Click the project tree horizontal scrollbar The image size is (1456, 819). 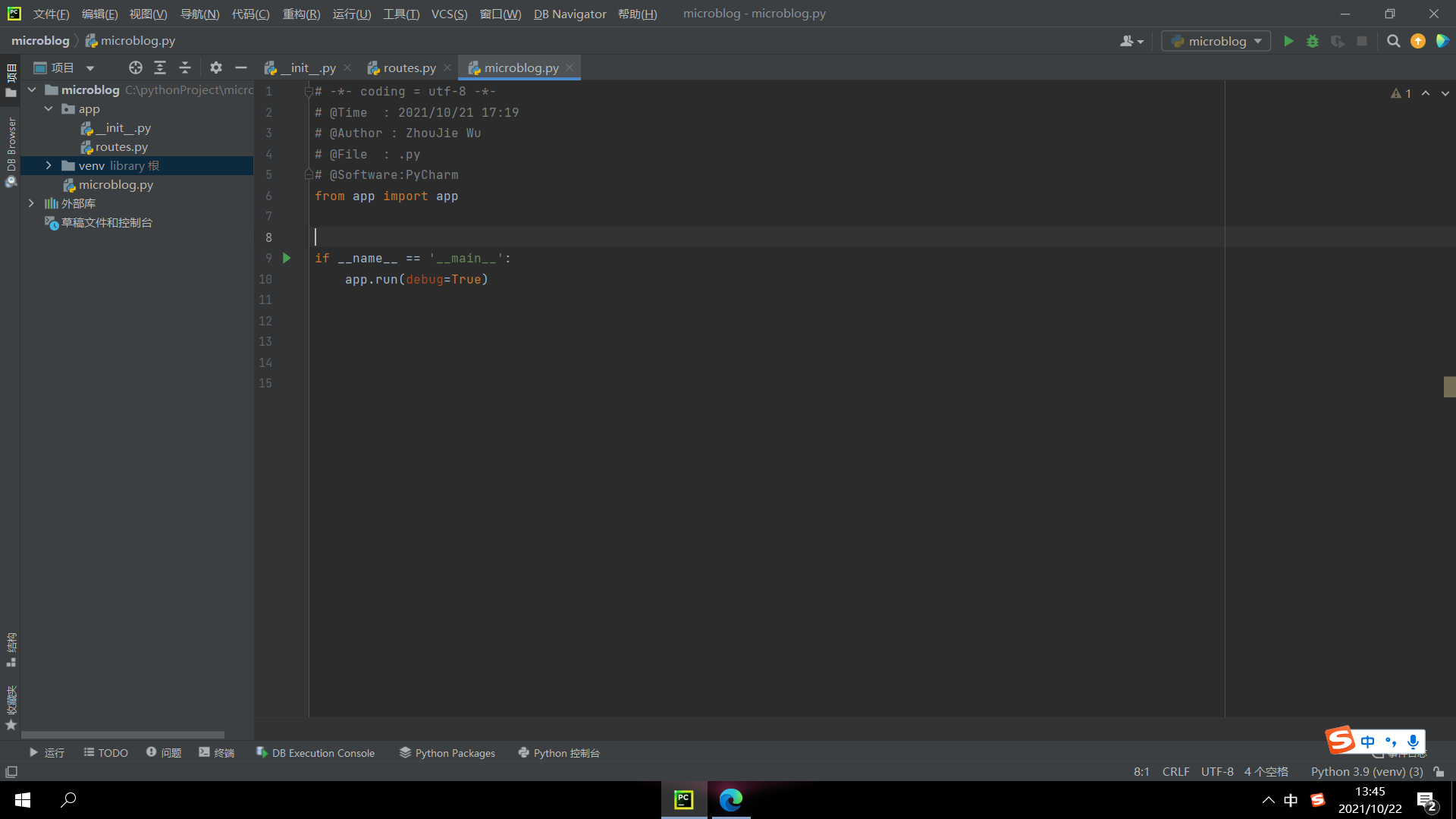(x=122, y=735)
